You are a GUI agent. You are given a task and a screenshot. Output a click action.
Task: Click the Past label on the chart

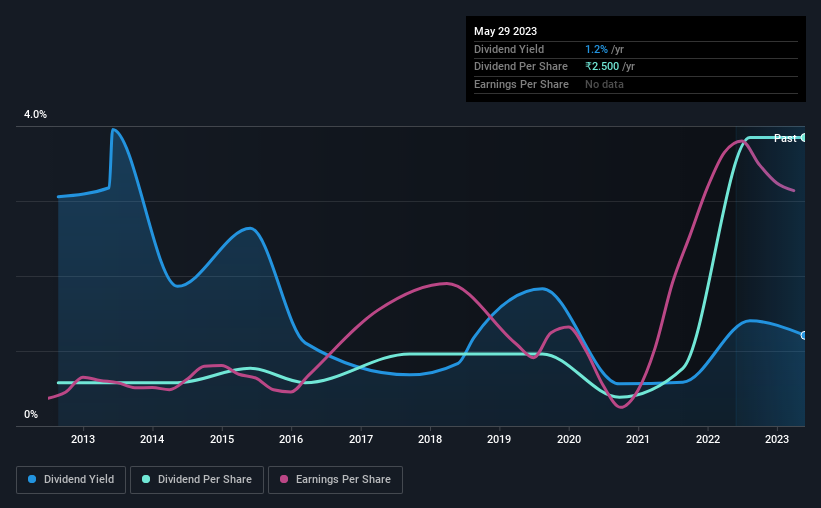click(x=785, y=138)
